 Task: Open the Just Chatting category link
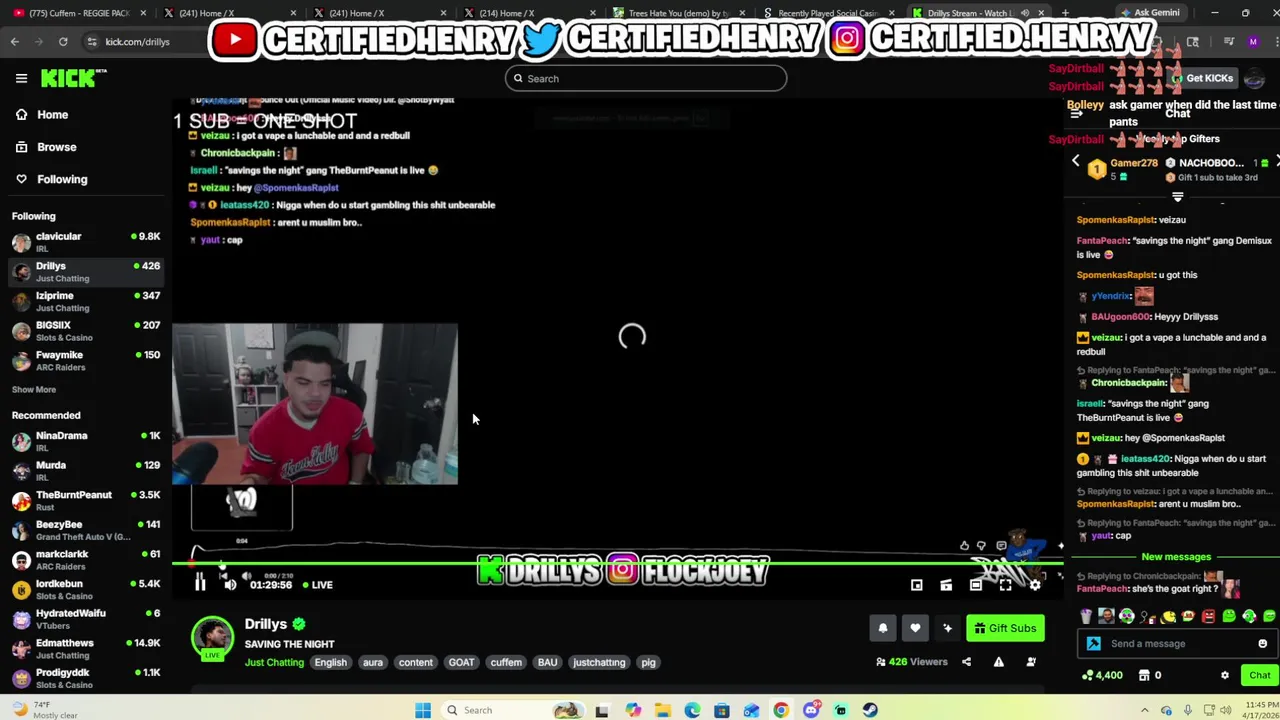274,662
